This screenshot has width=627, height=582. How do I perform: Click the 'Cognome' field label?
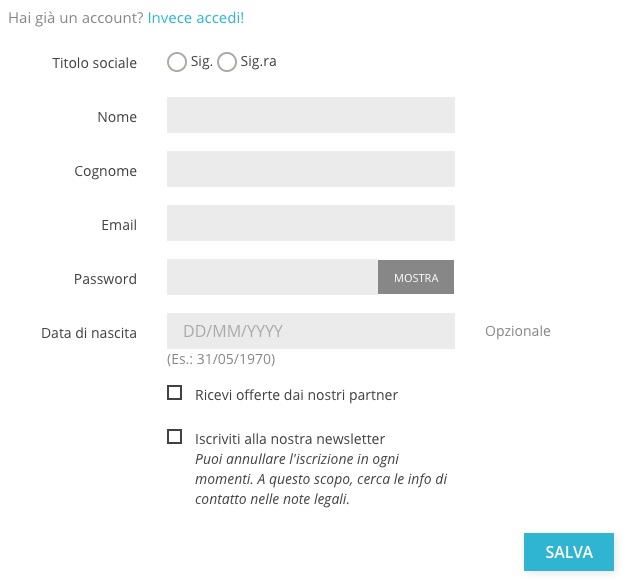click(105, 171)
